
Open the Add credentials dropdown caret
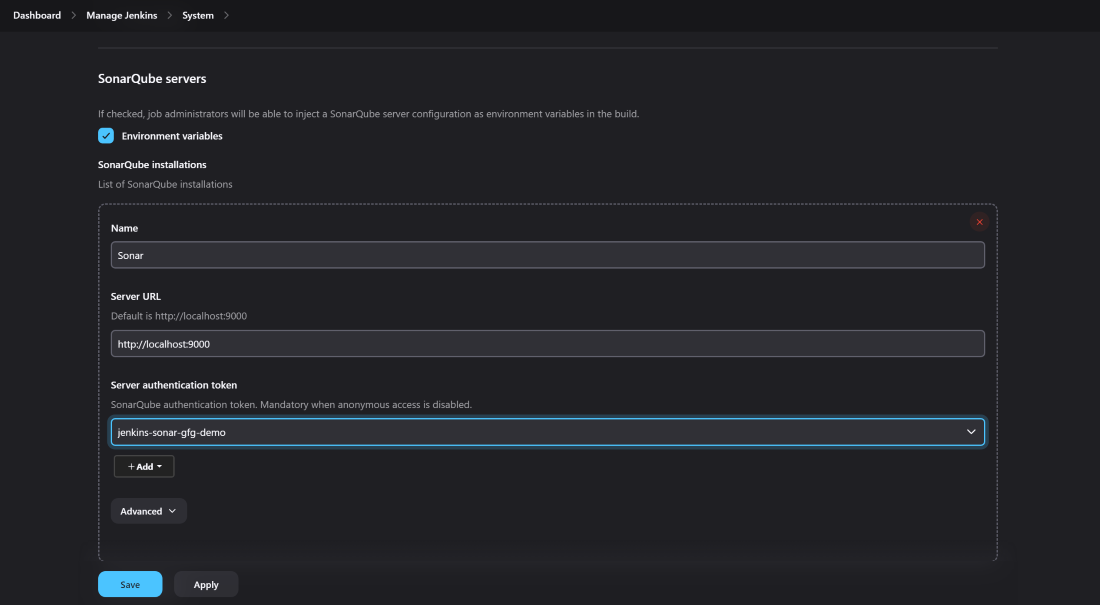point(160,467)
